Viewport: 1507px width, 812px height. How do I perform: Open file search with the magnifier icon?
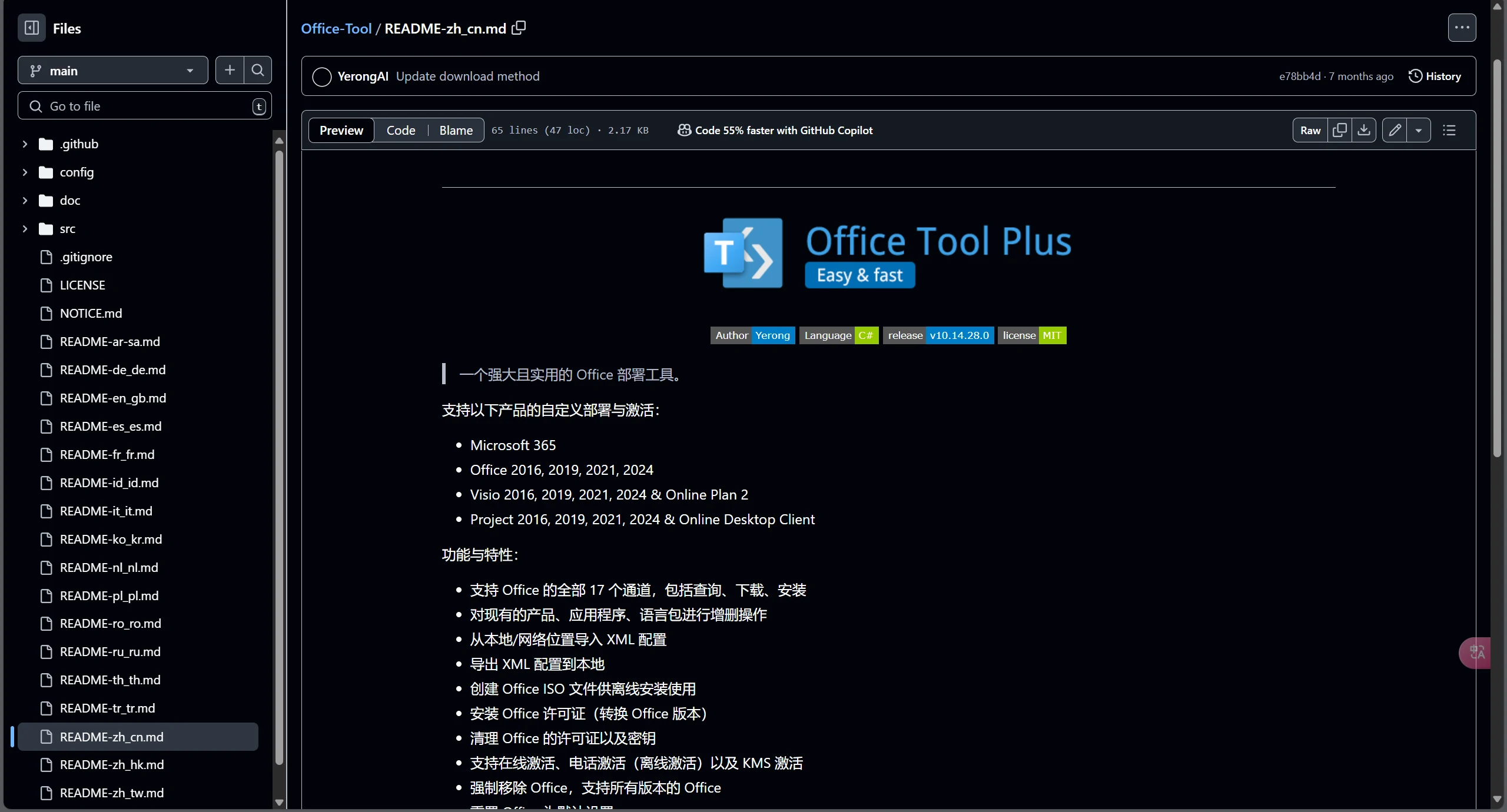point(257,70)
